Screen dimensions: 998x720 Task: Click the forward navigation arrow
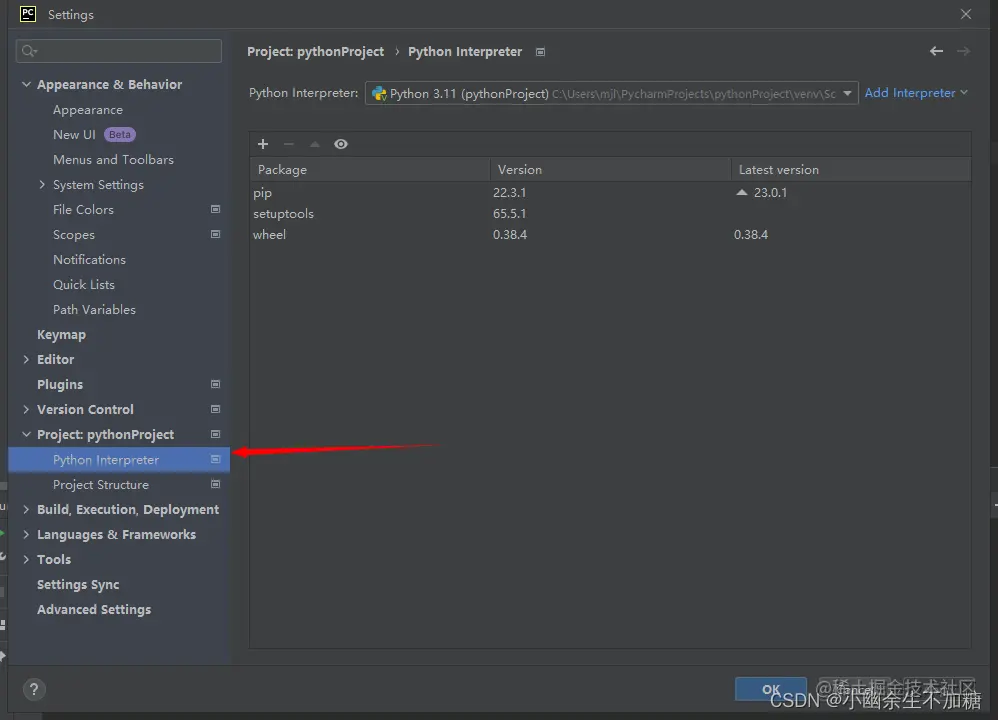pos(963,51)
